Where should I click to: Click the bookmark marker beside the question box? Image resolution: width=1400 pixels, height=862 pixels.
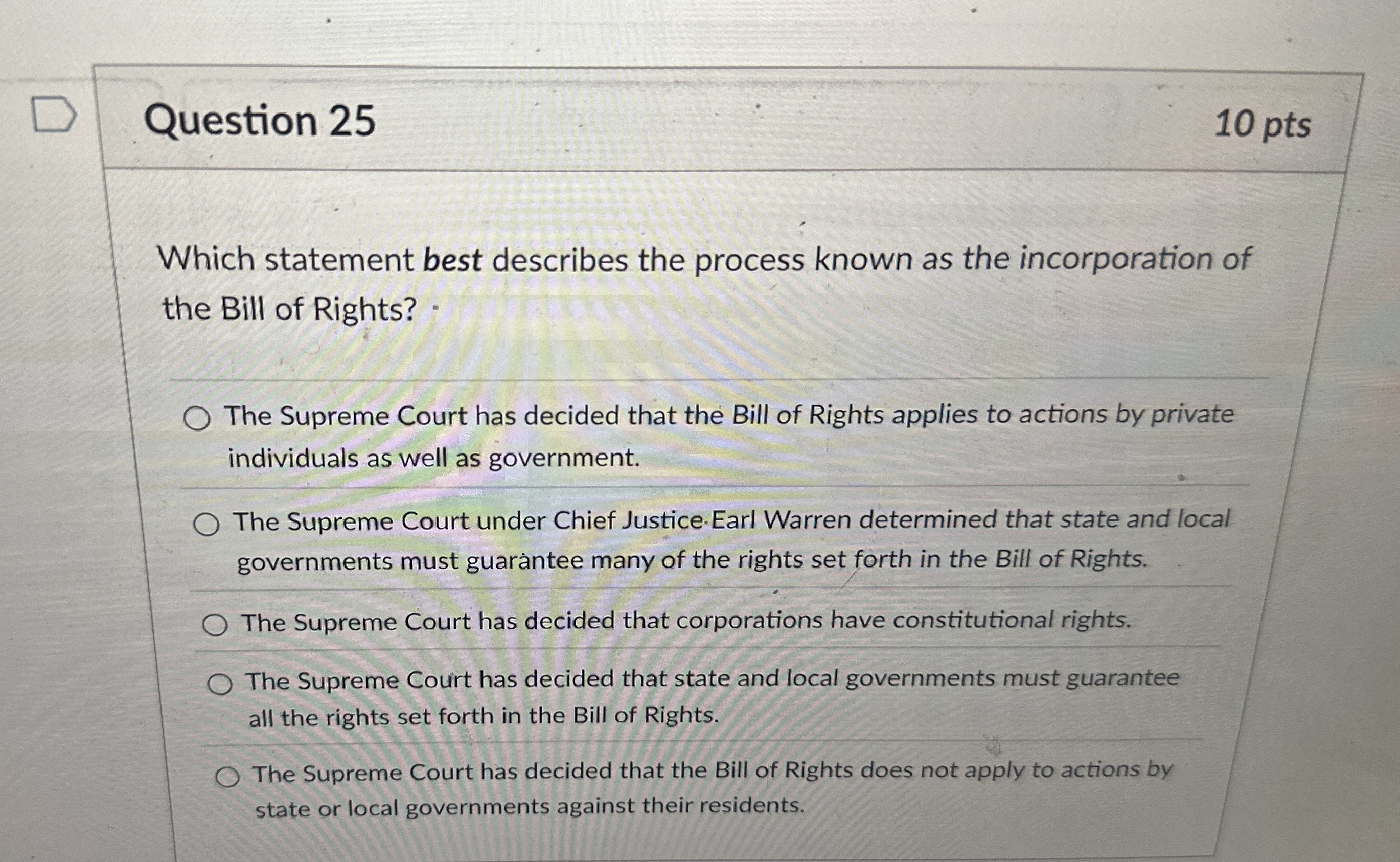pyautogui.click(x=54, y=112)
